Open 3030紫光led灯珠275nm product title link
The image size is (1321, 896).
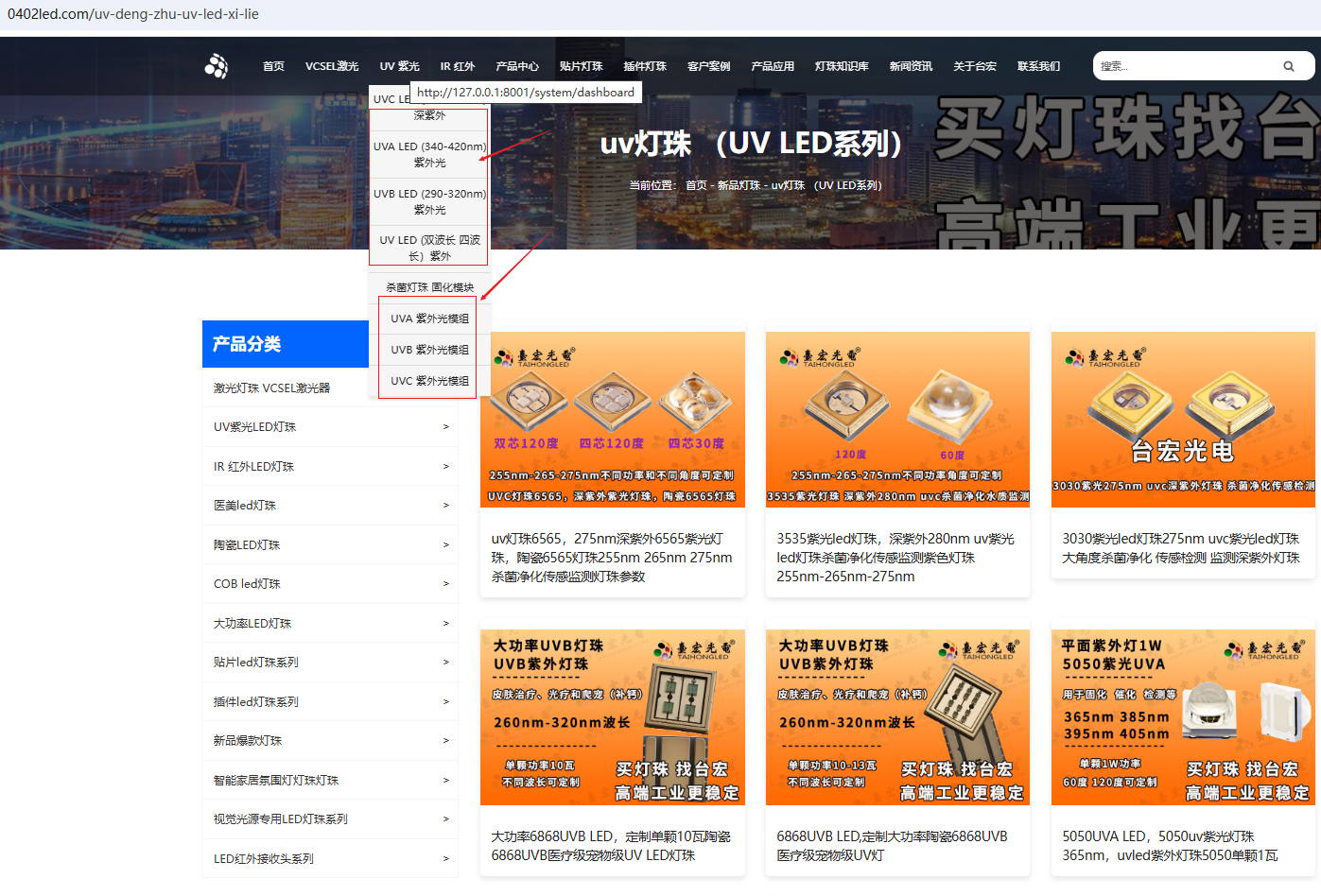click(1181, 548)
